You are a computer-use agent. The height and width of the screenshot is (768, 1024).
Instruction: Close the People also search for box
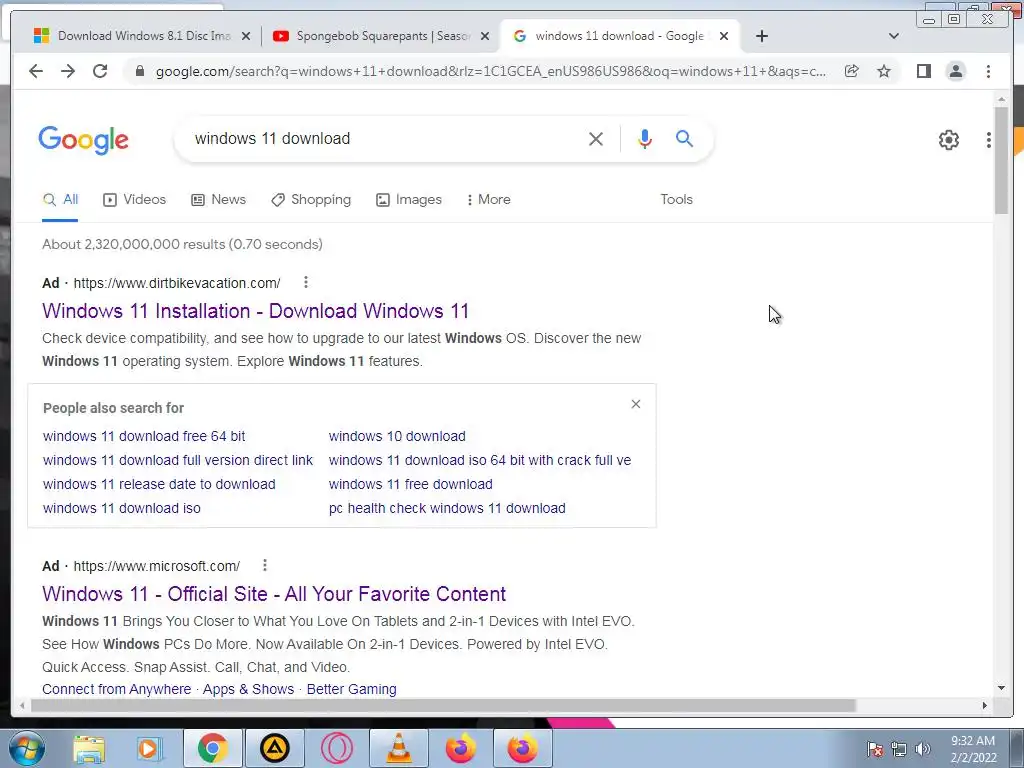(x=636, y=404)
